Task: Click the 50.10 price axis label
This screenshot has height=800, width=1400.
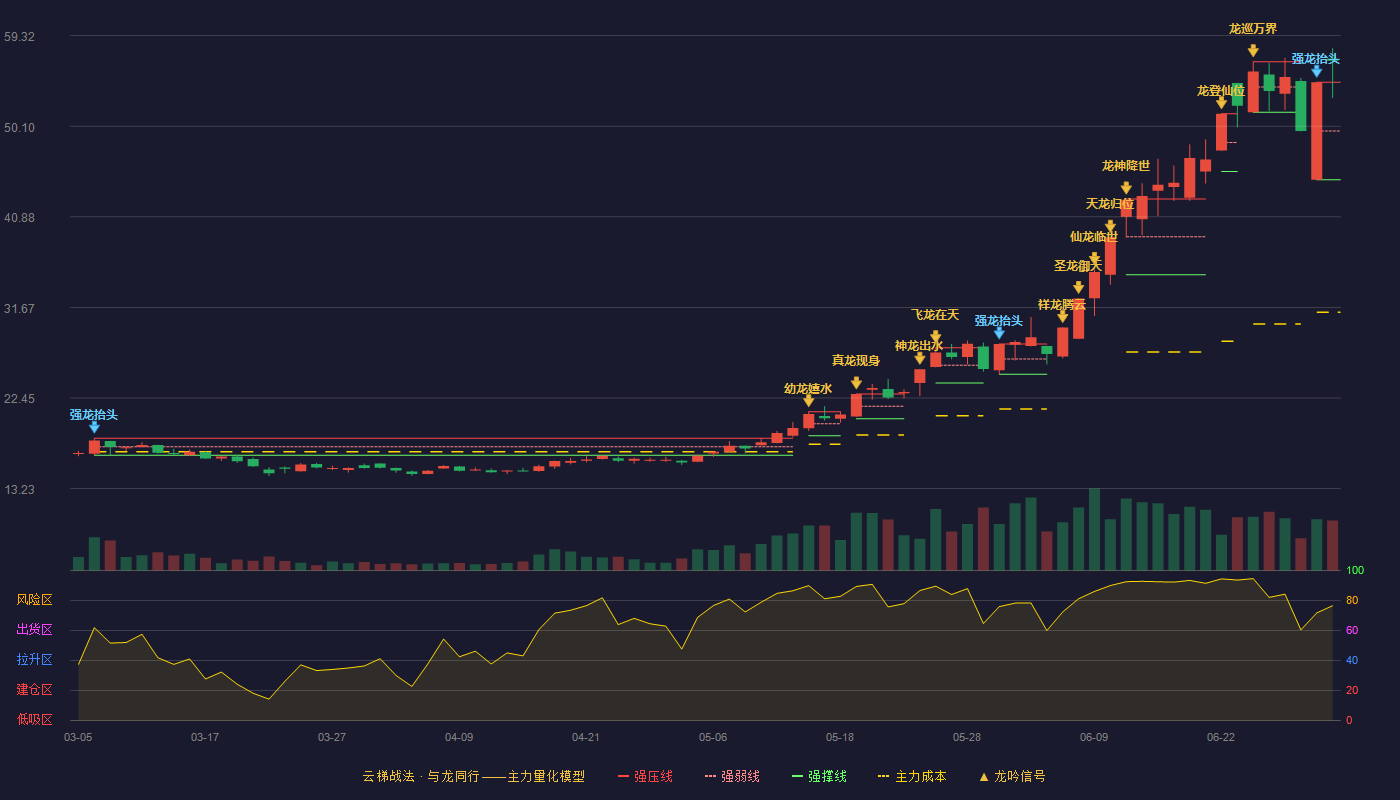Action: click(20, 127)
